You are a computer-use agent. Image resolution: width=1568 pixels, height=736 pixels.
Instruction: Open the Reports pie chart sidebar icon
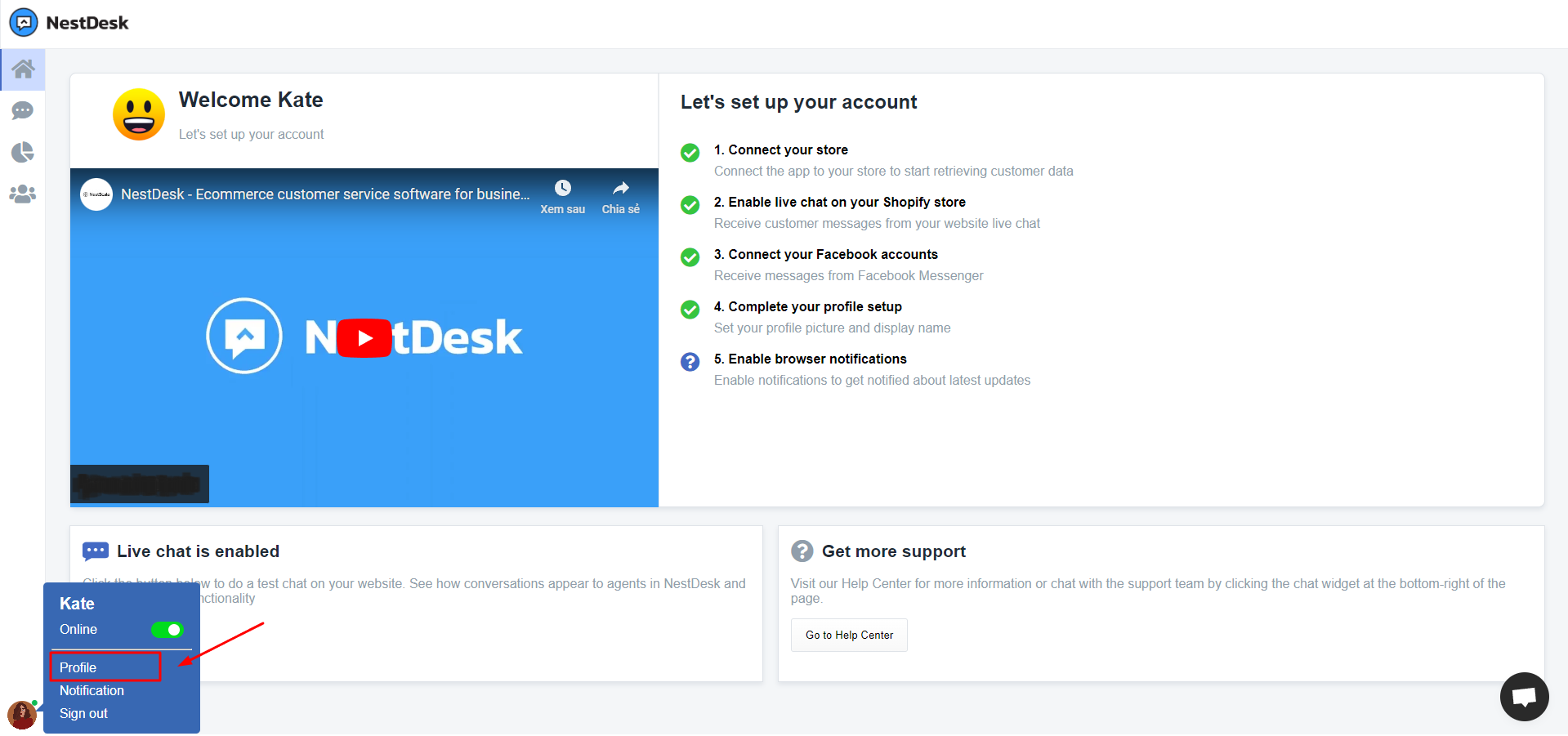pyautogui.click(x=23, y=152)
